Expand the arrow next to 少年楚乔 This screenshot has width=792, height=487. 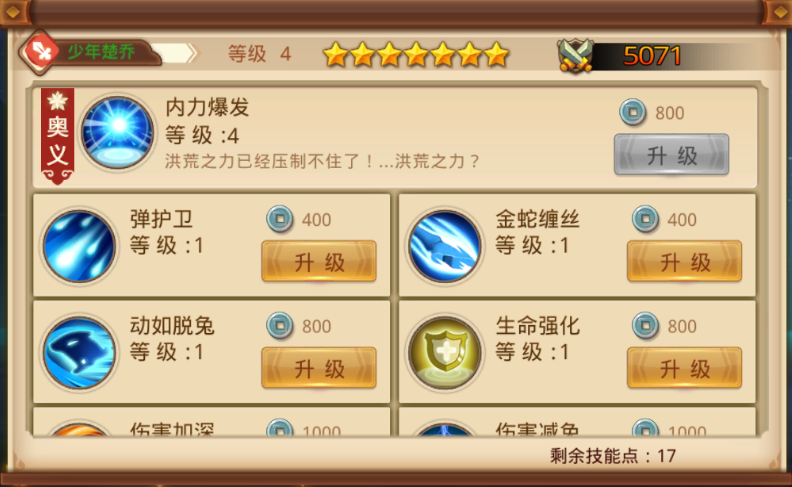click(x=191, y=53)
